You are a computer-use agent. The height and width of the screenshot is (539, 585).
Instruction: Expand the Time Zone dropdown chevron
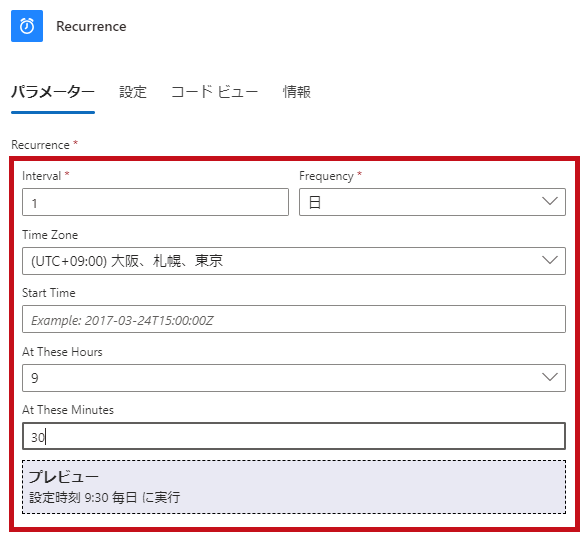click(550, 260)
